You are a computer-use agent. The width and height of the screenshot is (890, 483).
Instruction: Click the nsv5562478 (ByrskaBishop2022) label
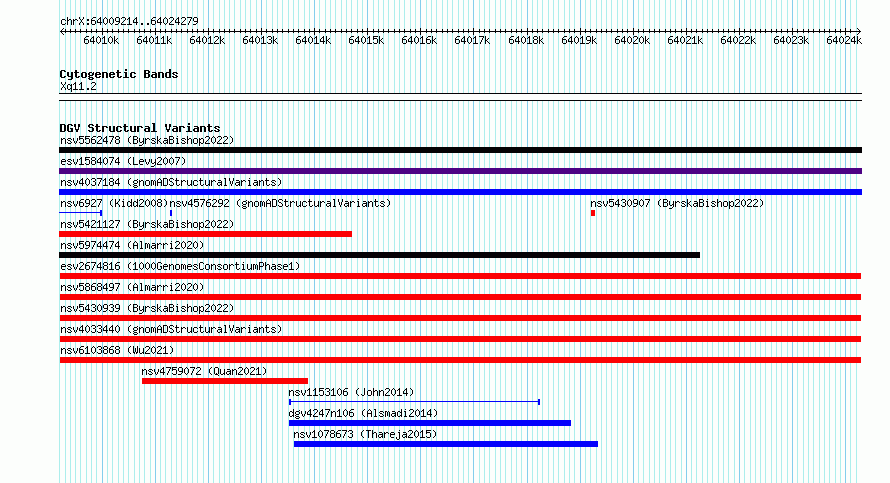pyautogui.click(x=147, y=140)
